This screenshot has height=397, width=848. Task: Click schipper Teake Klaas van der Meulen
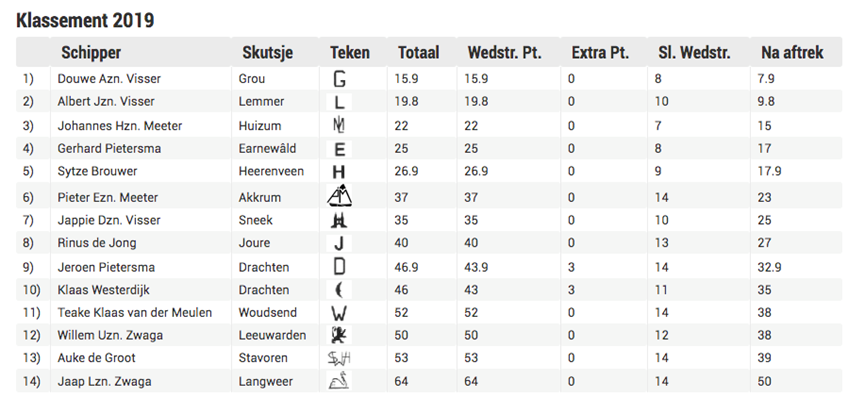[135, 312]
